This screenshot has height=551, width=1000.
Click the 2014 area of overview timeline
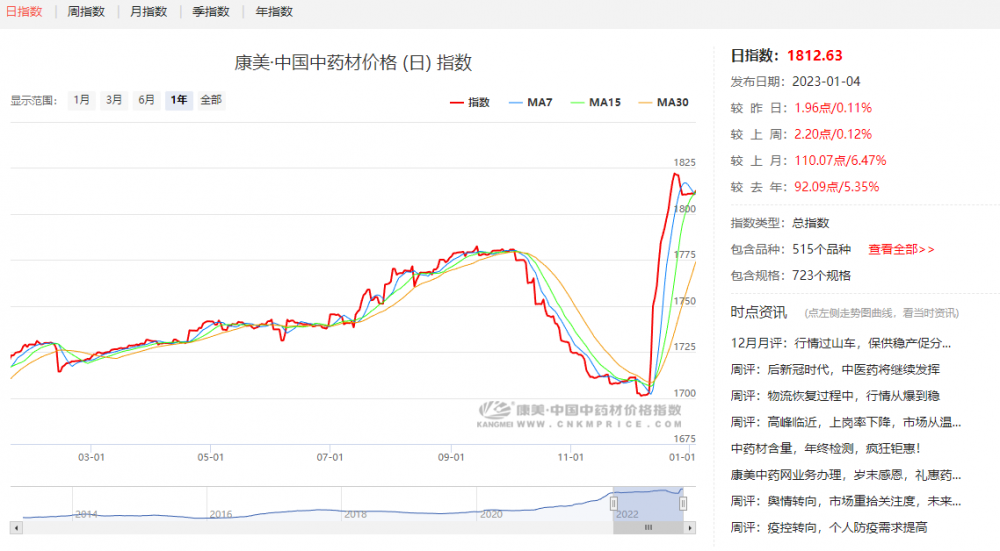tap(86, 514)
